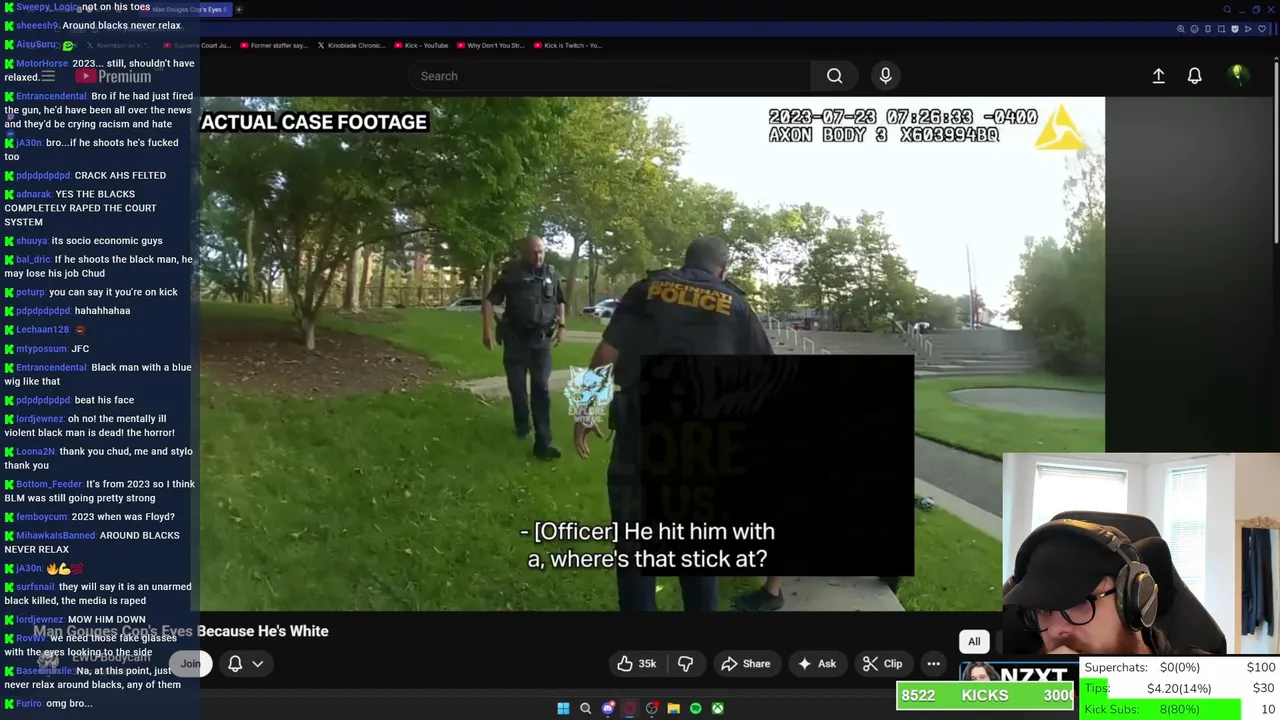Open Discord from the taskbar
This screenshot has height=720, width=1280.
tap(607, 708)
